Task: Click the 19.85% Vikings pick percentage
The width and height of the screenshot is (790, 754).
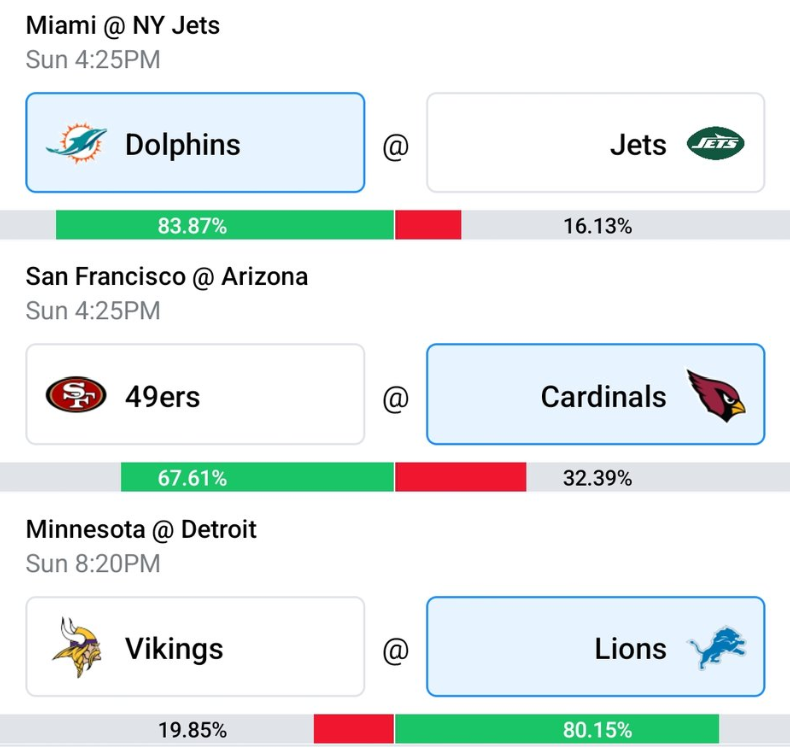Action: 192,730
